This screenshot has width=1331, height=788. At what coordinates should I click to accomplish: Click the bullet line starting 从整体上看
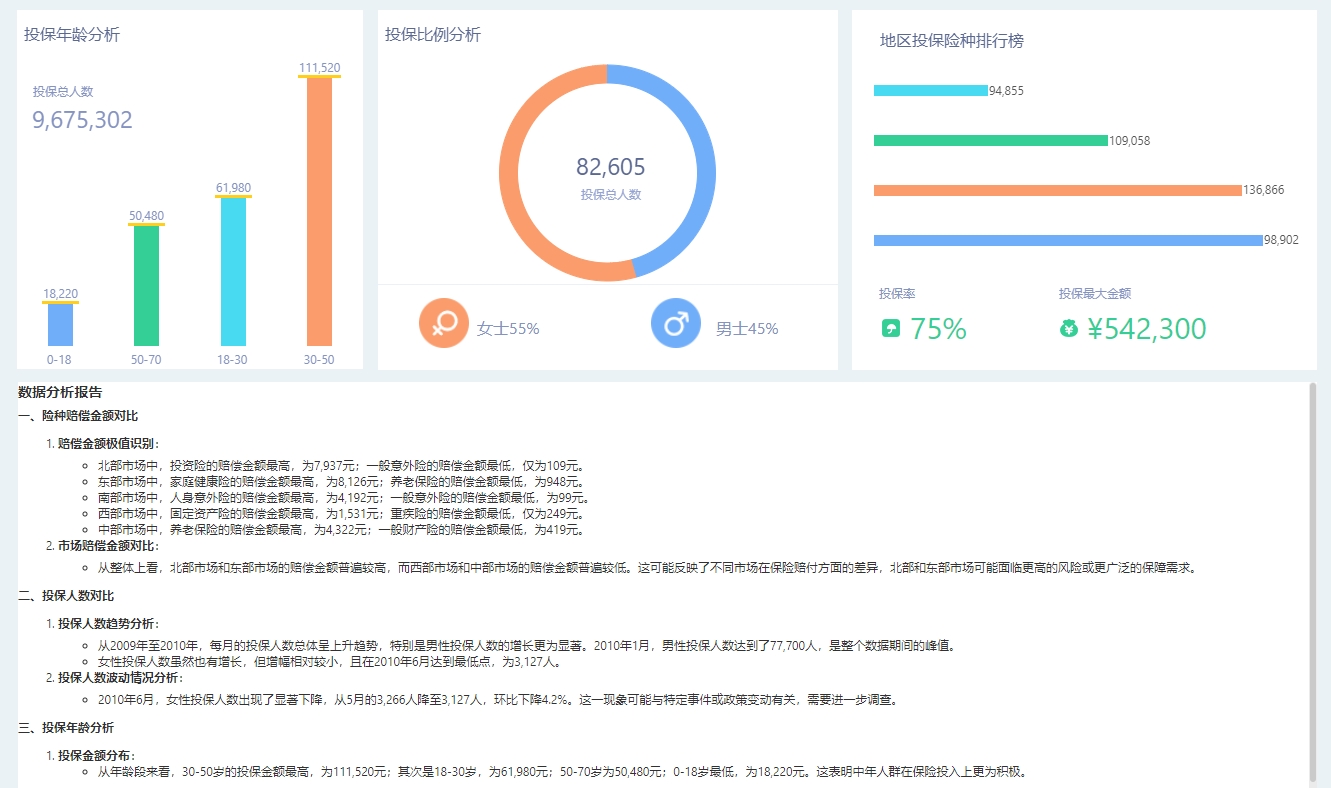click(x=647, y=568)
